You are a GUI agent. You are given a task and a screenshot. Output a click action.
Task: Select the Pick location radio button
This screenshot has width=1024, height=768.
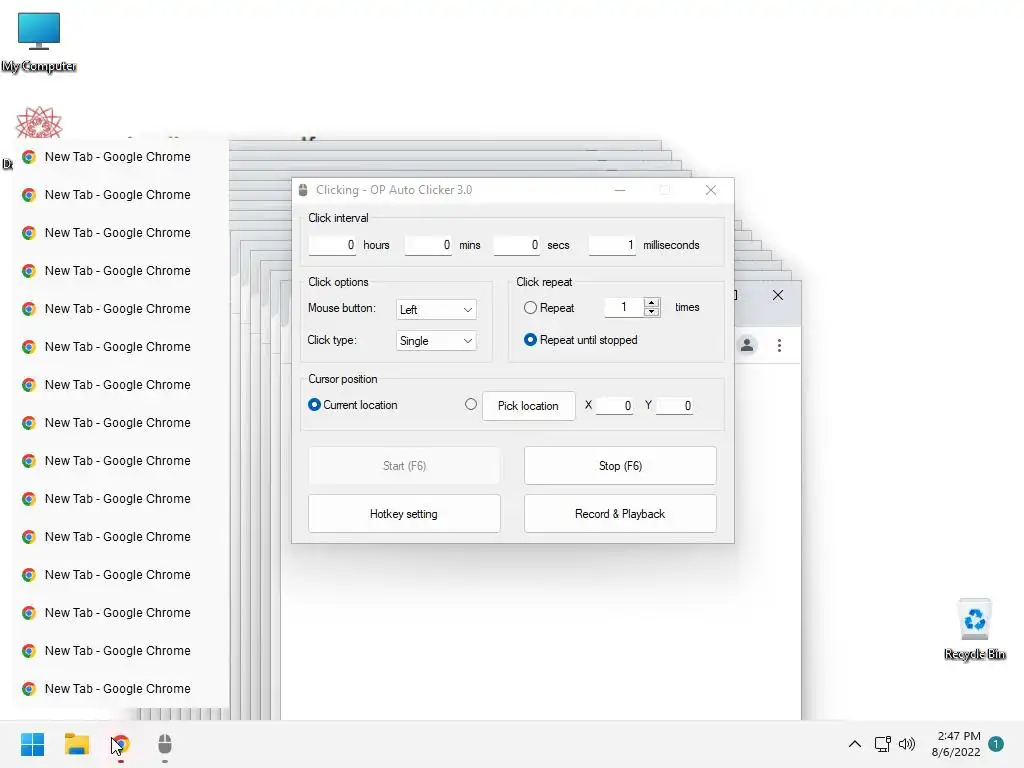(x=471, y=404)
